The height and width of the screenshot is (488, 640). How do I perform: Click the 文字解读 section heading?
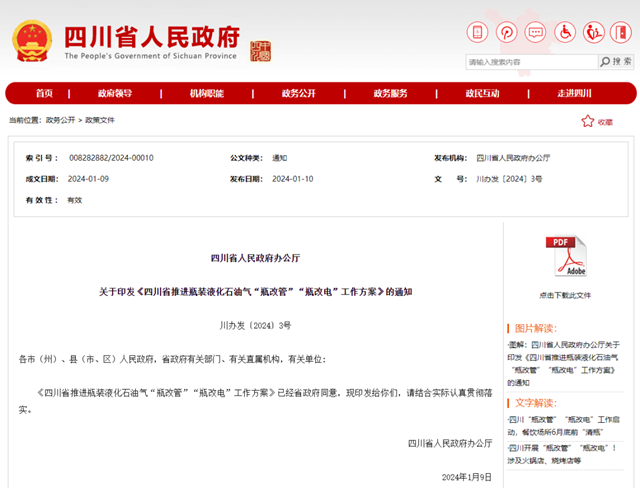[536, 403]
